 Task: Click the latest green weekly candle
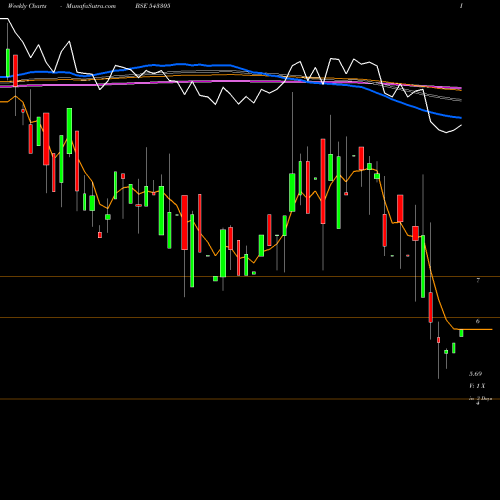coord(461,333)
